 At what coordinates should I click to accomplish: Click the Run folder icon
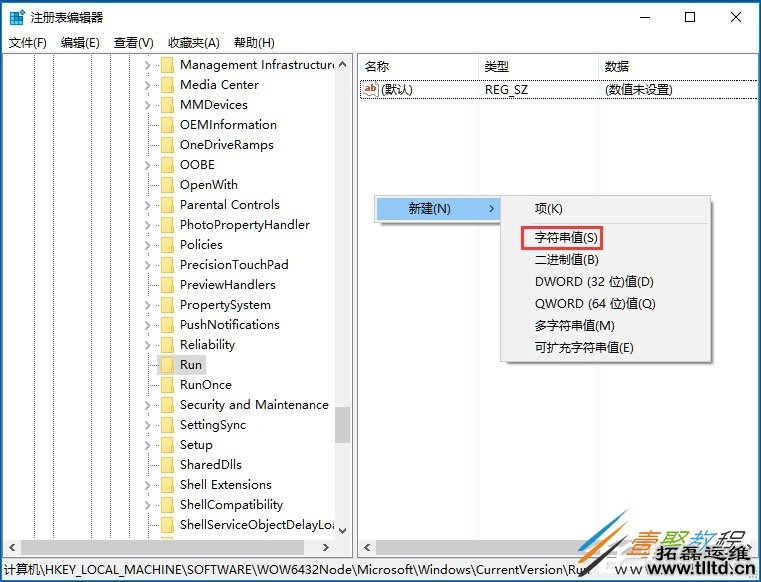(167, 365)
